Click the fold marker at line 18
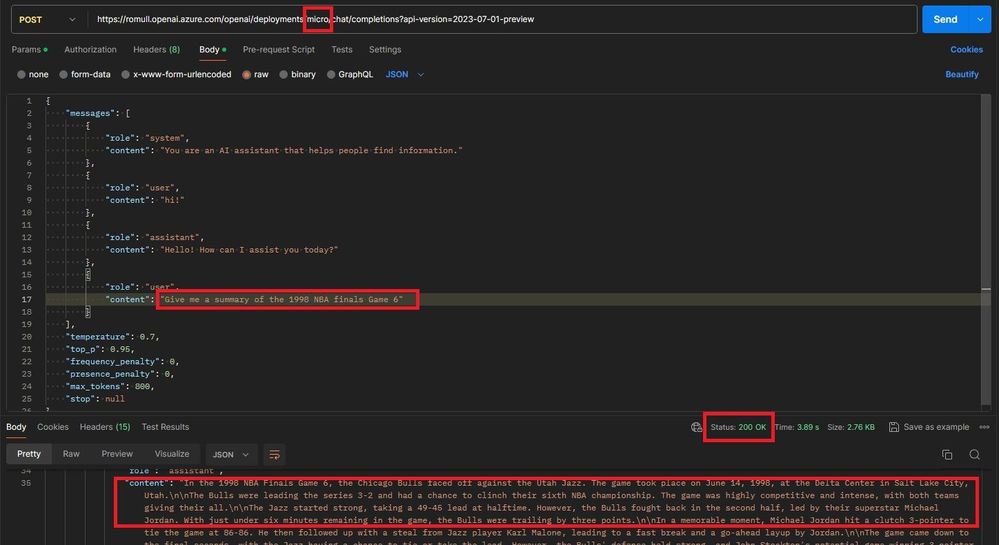Viewport: 999px width, 545px height. [88, 312]
